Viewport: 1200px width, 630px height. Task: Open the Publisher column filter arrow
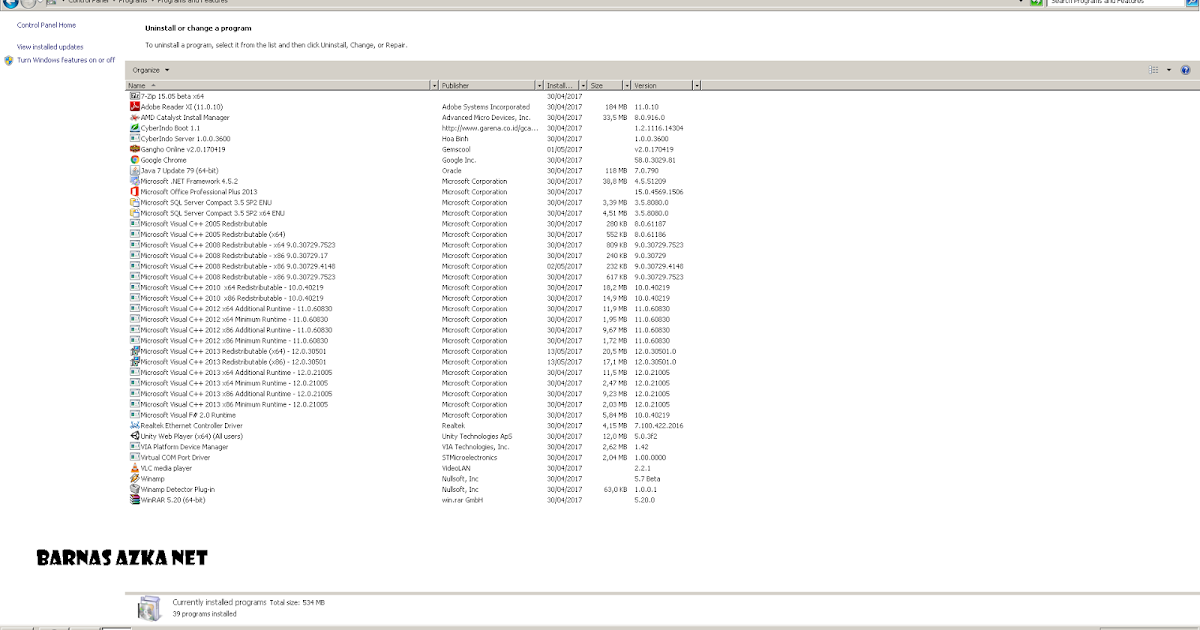click(x=540, y=85)
